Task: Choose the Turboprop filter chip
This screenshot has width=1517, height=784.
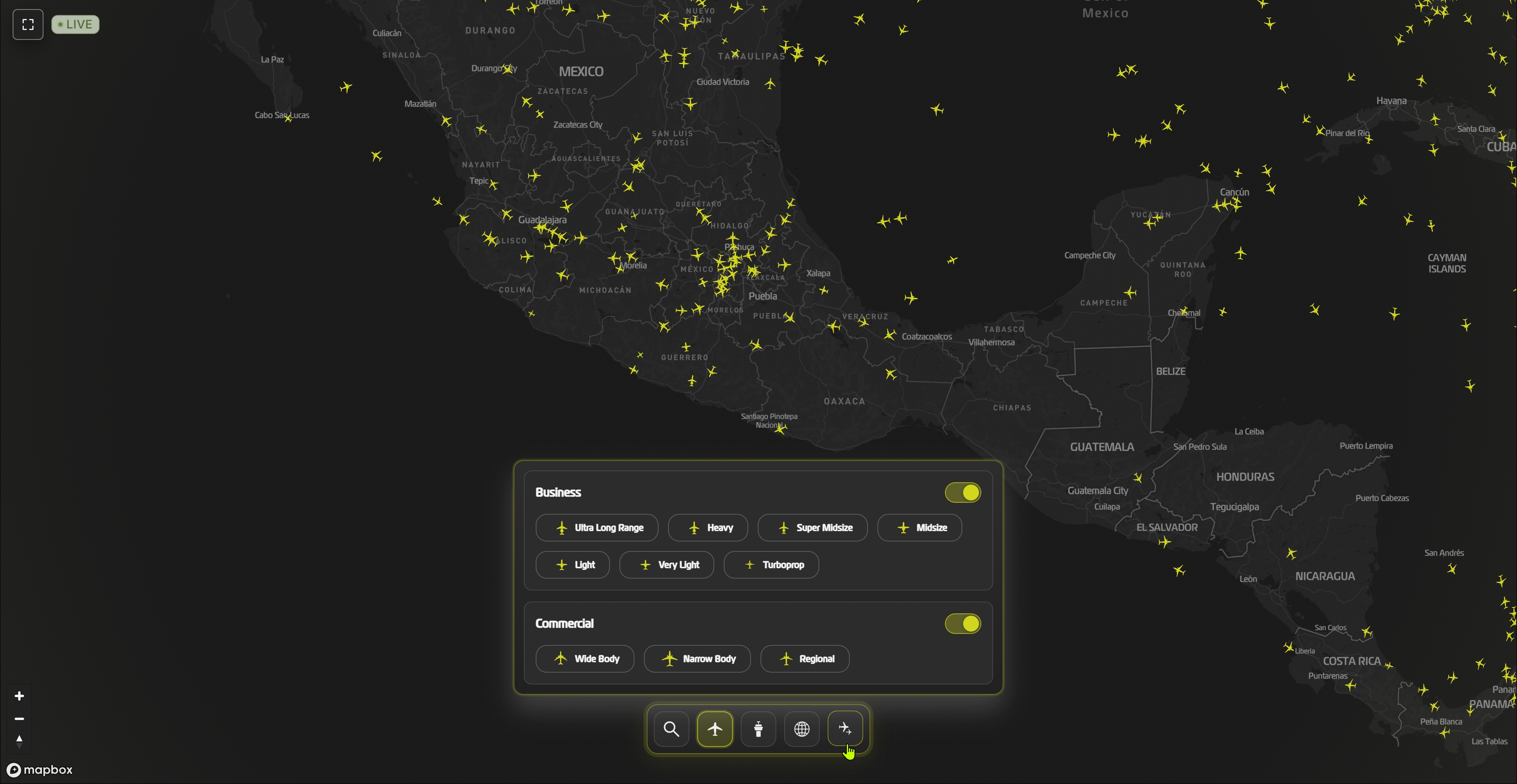Action: tap(771, 564)
